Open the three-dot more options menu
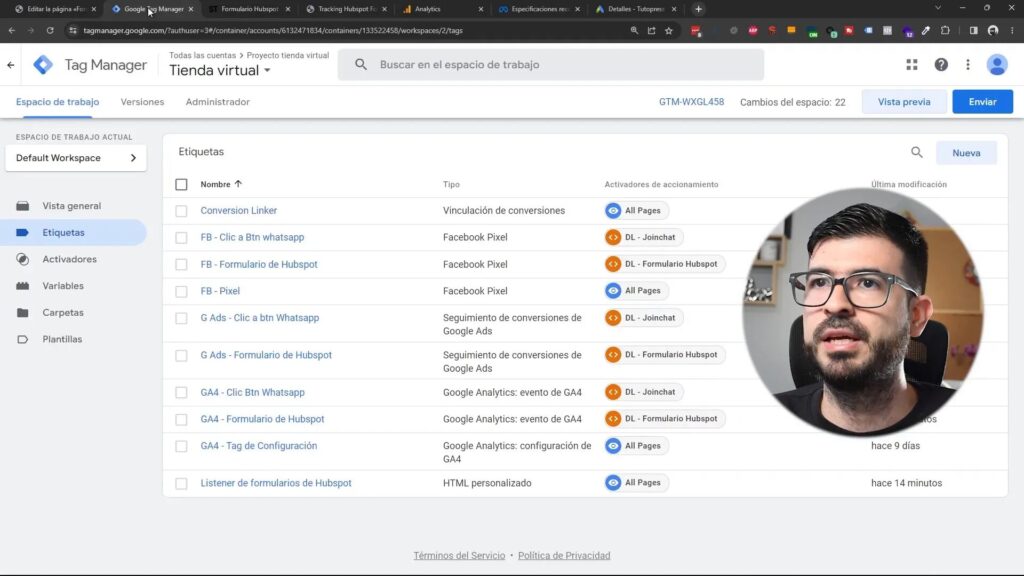 967,65
